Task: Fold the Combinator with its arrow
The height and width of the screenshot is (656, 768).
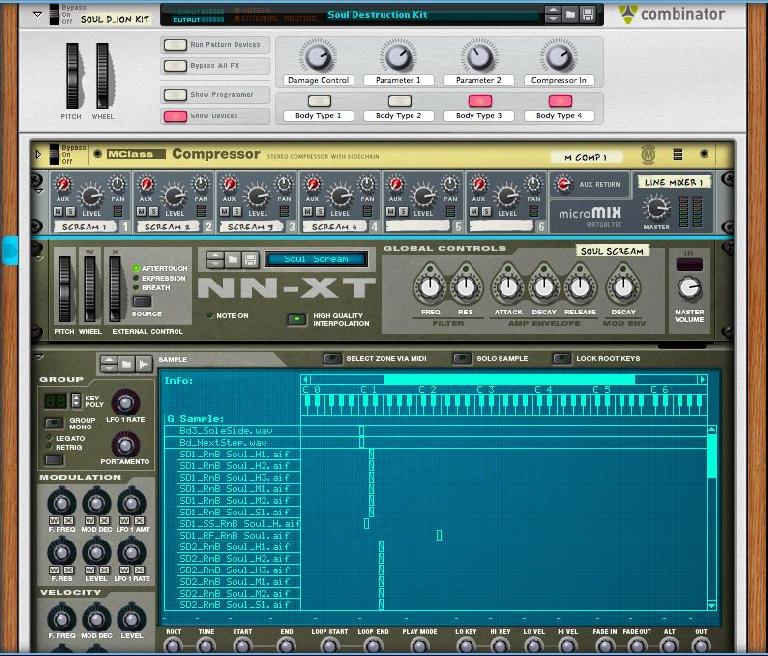Action: click(37, 15)
